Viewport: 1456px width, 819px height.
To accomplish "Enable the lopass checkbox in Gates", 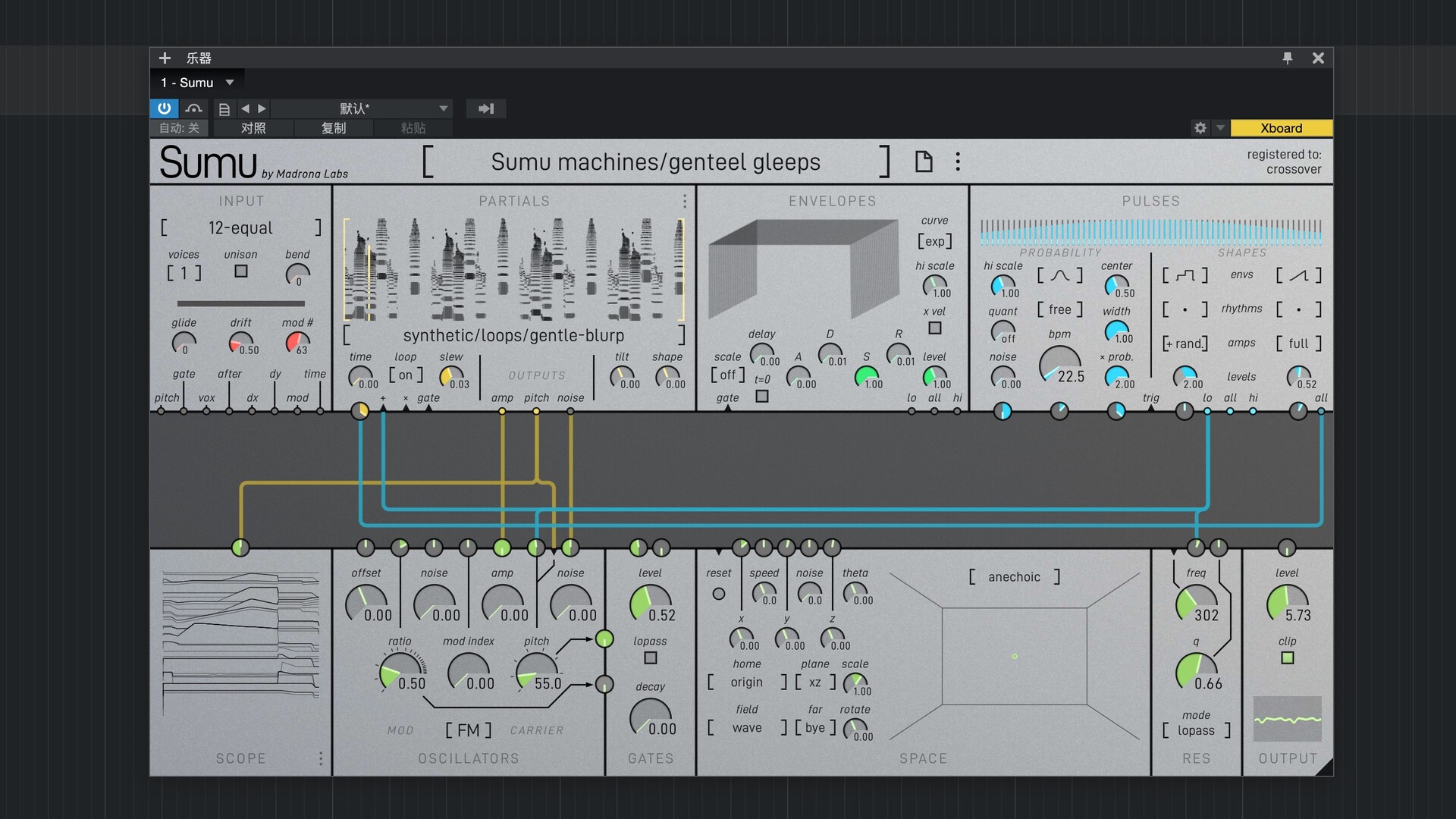I will (x=651, y=657).
